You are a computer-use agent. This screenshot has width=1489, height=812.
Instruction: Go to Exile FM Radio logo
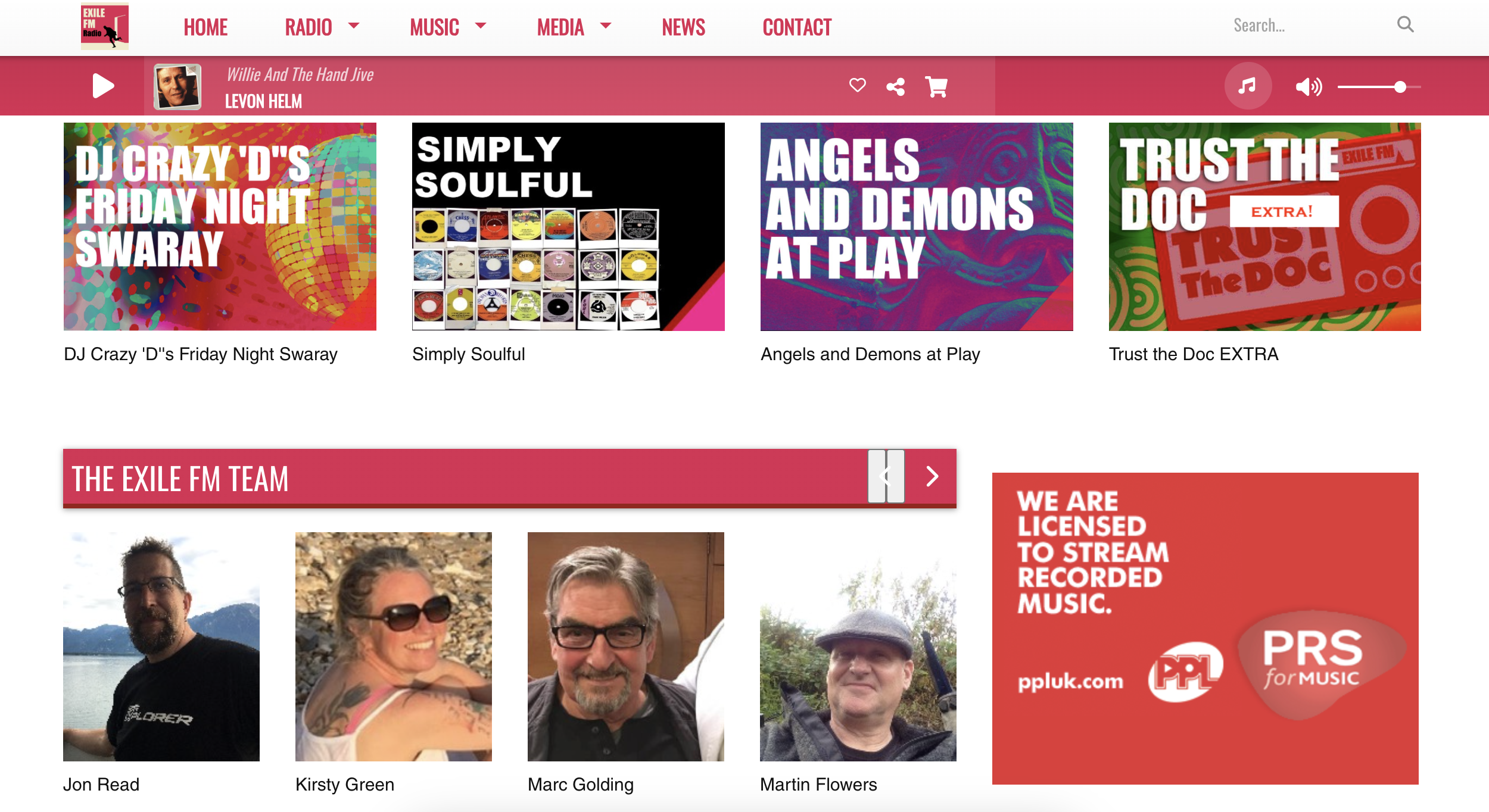(x=105, y=26)
